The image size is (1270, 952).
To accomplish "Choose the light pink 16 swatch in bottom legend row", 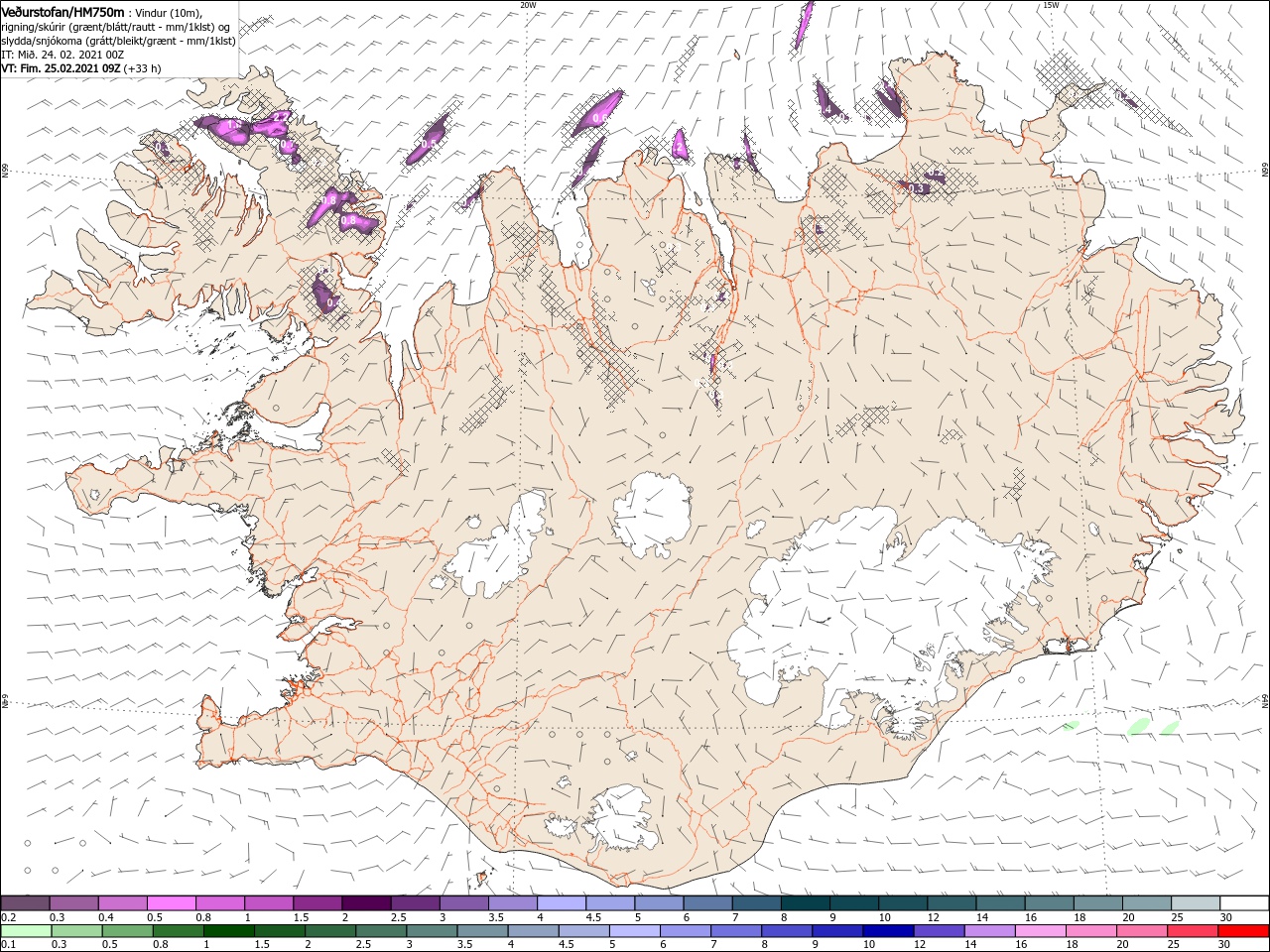I will pos(1041,931).
